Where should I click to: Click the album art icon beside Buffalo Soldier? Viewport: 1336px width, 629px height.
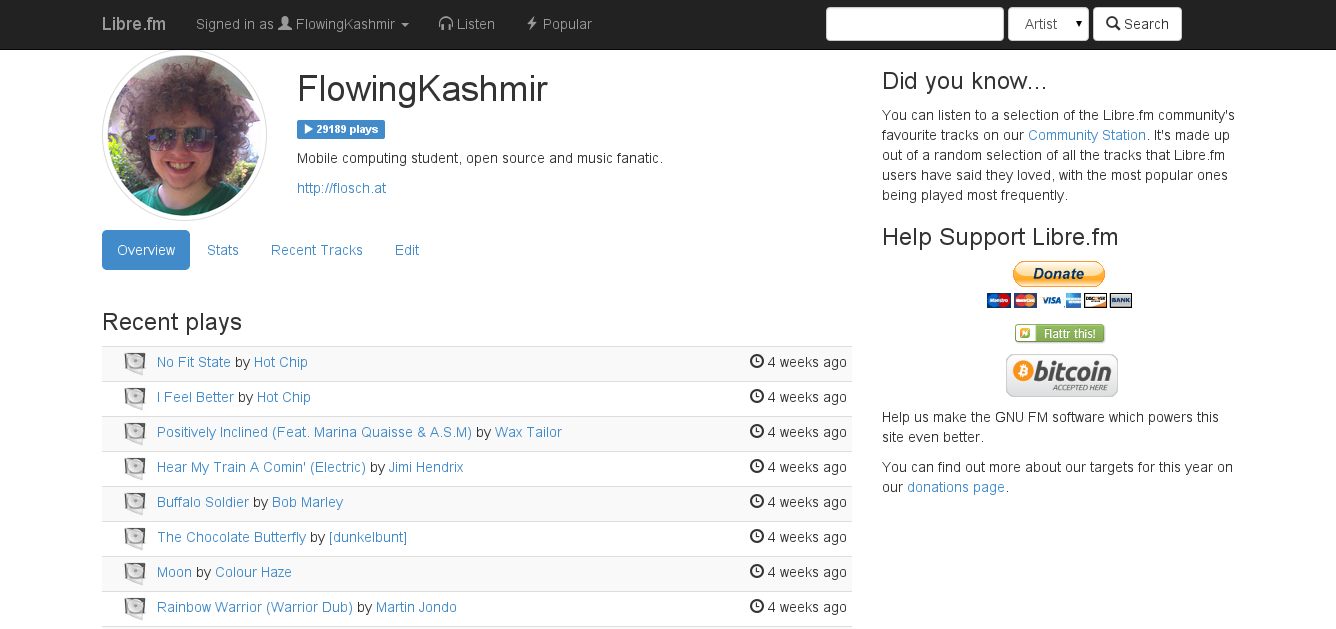click(135, 503)
